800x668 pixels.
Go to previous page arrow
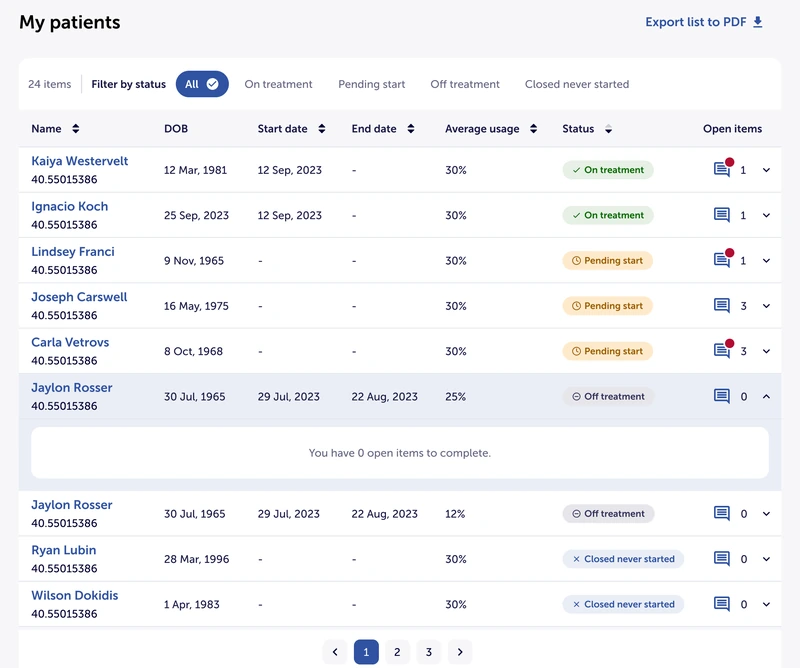point(335,652)
